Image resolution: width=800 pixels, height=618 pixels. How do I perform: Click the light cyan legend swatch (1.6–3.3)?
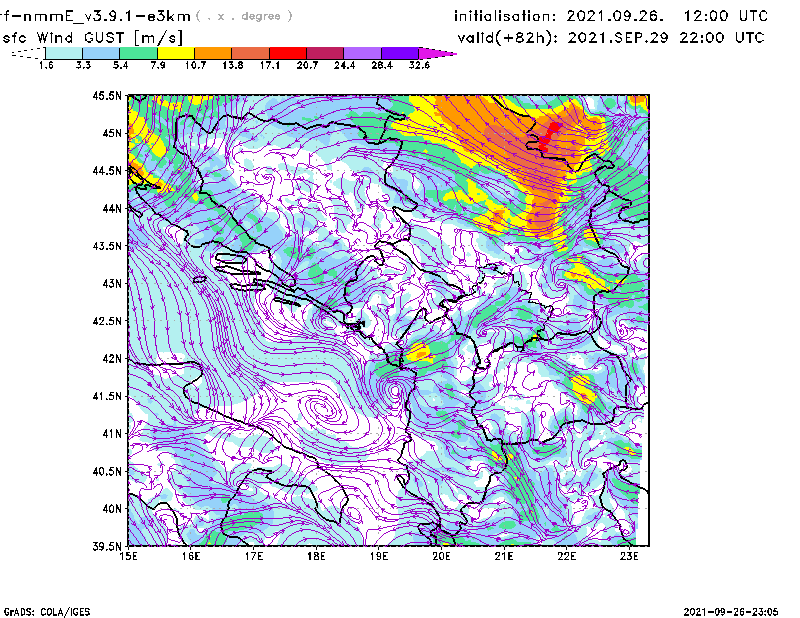click(64, 53)
